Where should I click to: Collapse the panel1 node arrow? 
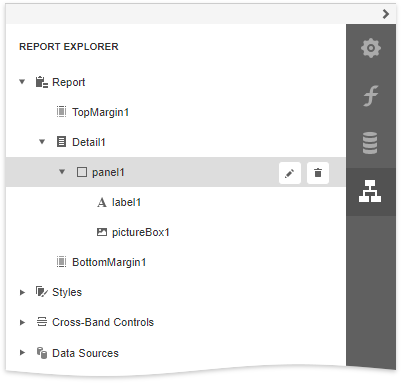(x=62, y=172)
